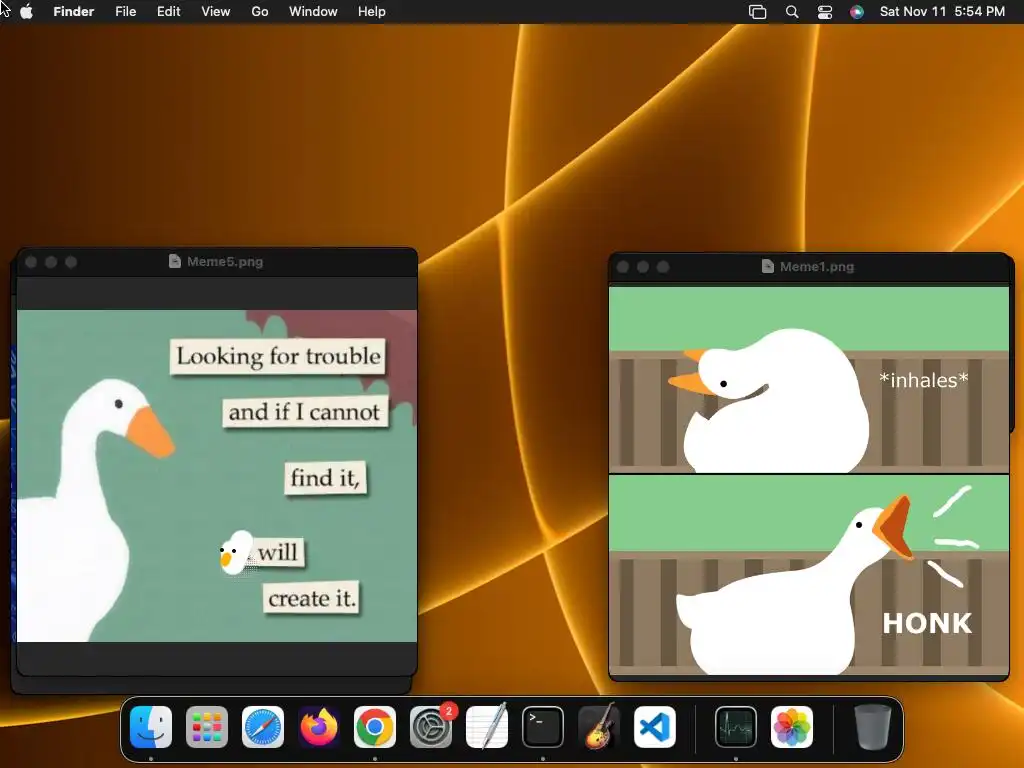Open Launchpad in the Dock
This screenshot has height=768, width=1024.
(207, 727)
